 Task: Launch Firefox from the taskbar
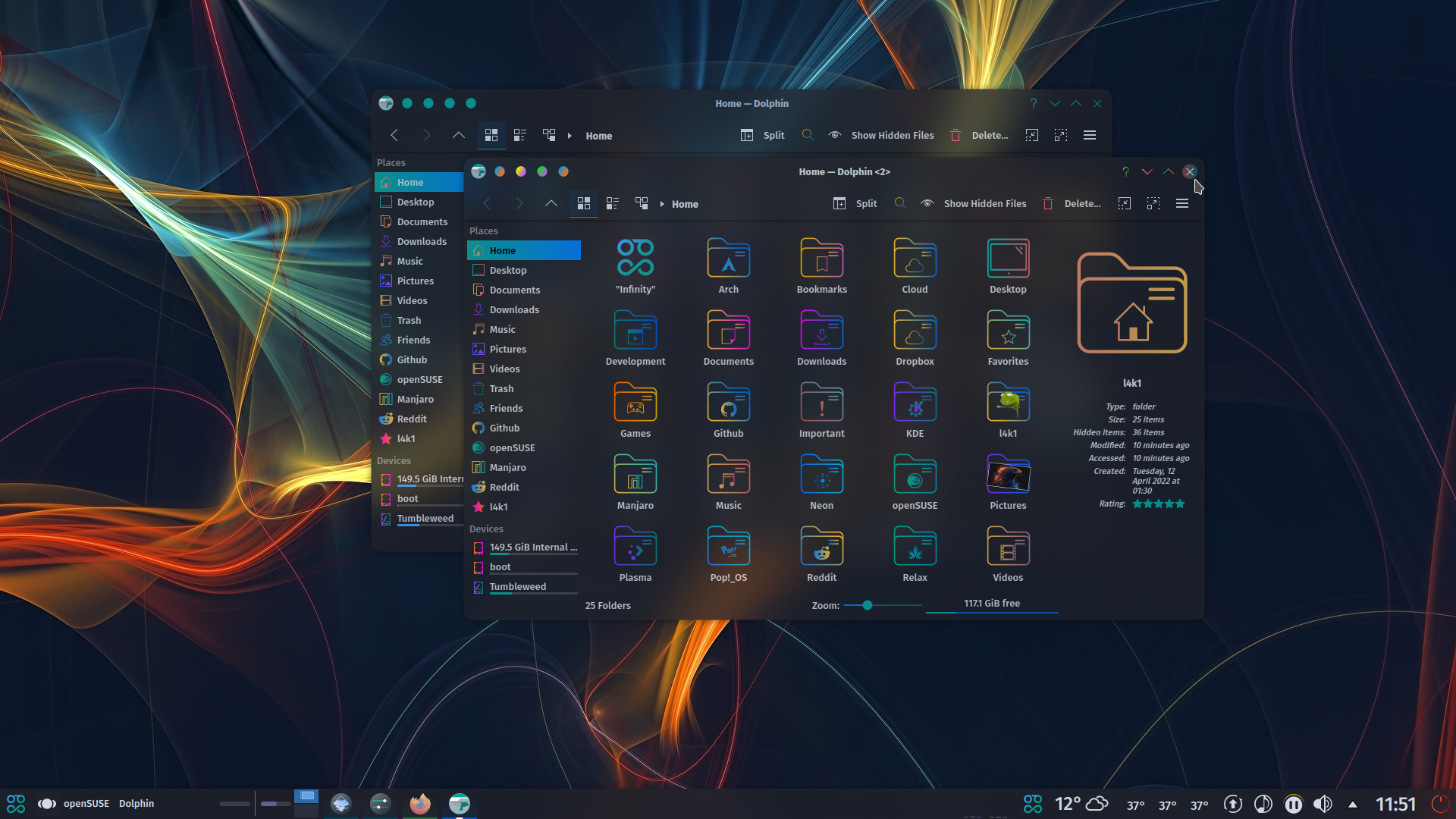click(x=420, y=803)
